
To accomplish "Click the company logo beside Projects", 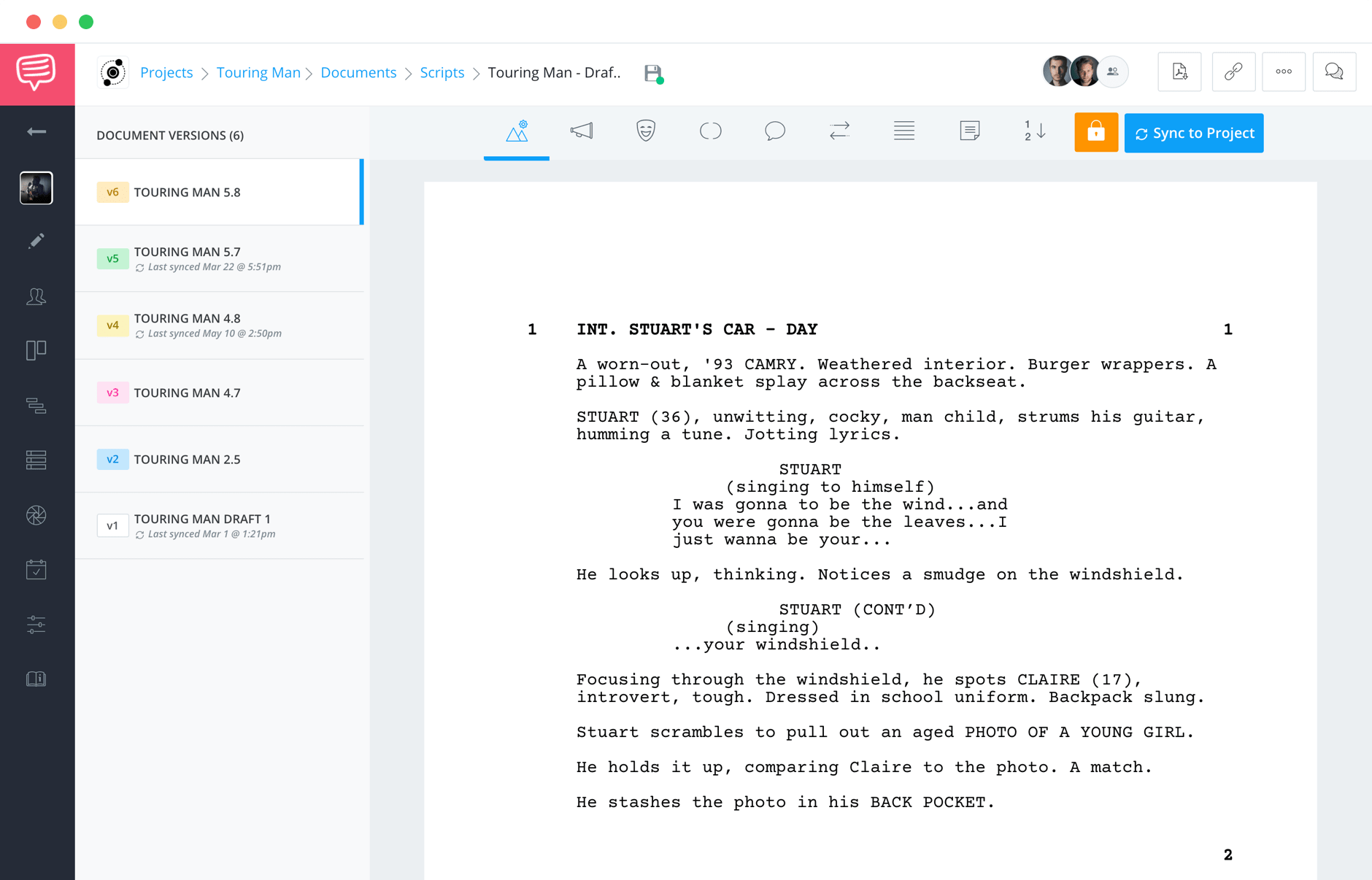I will 113,72.
